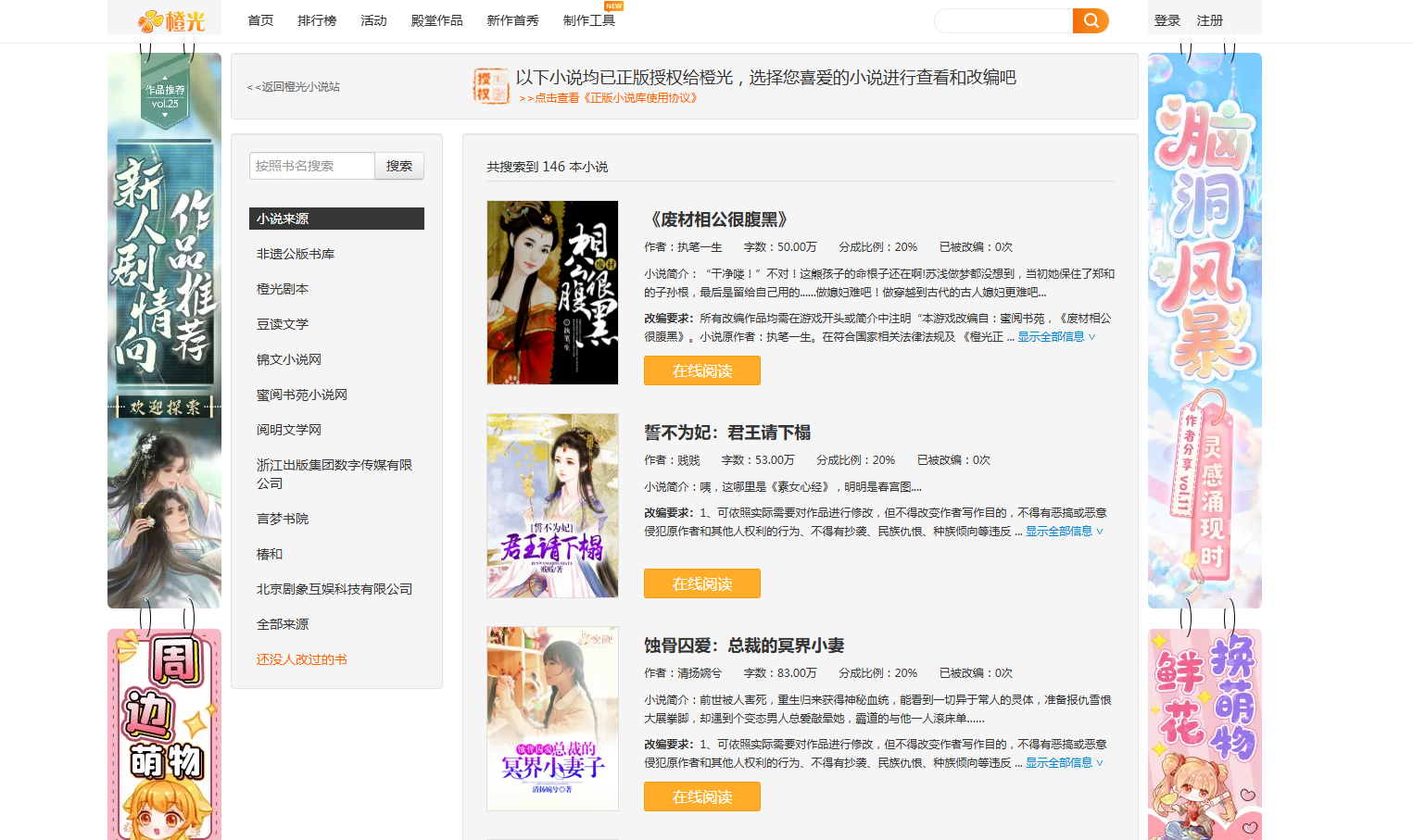Expand 显示全部信息 for 废材相公很腹黑
The height and width of the screenshot is (840, 1413).
click(1055, 337)
